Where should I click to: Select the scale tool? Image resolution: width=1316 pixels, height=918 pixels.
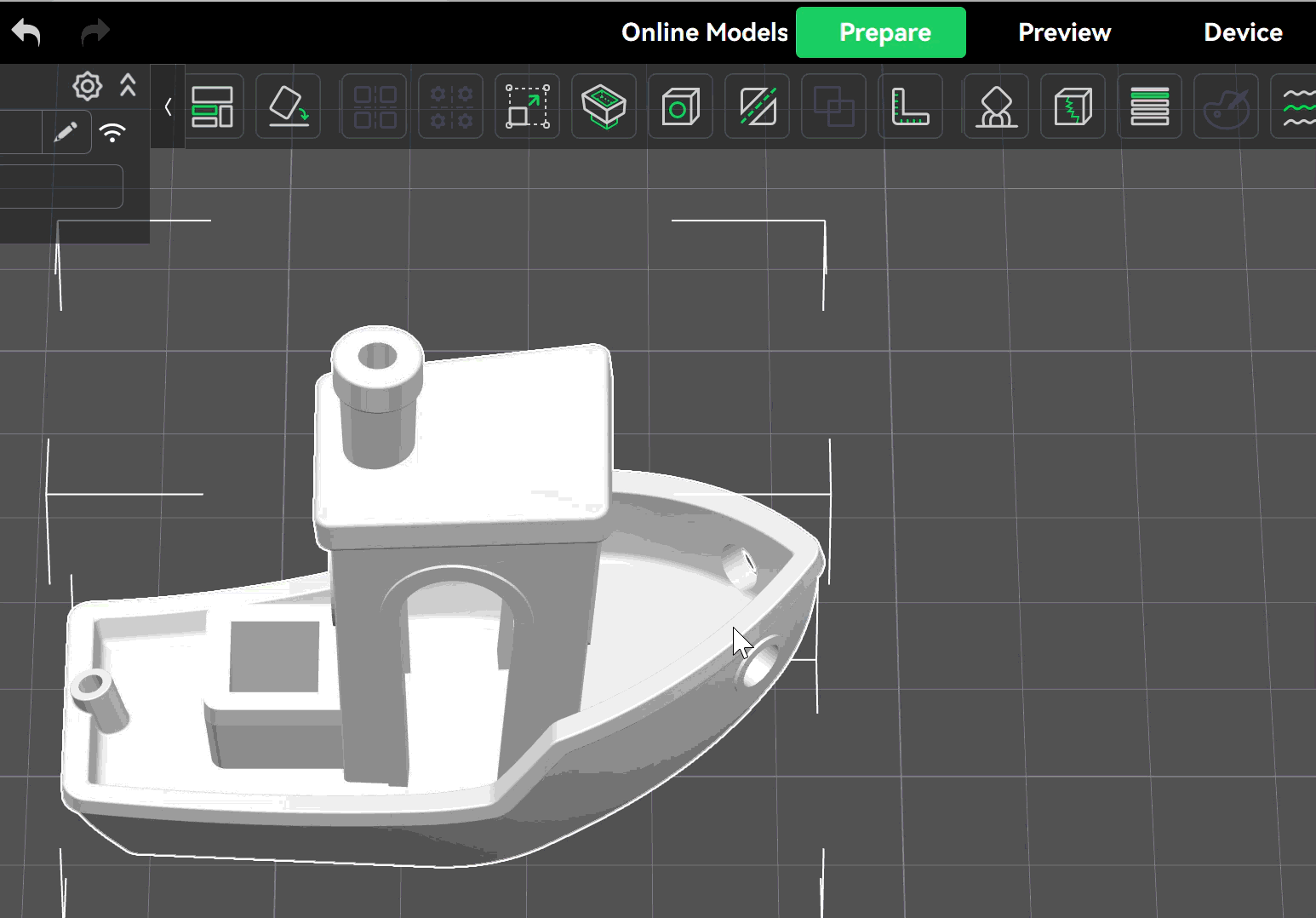pyautogui.click(x=528, y=107)
